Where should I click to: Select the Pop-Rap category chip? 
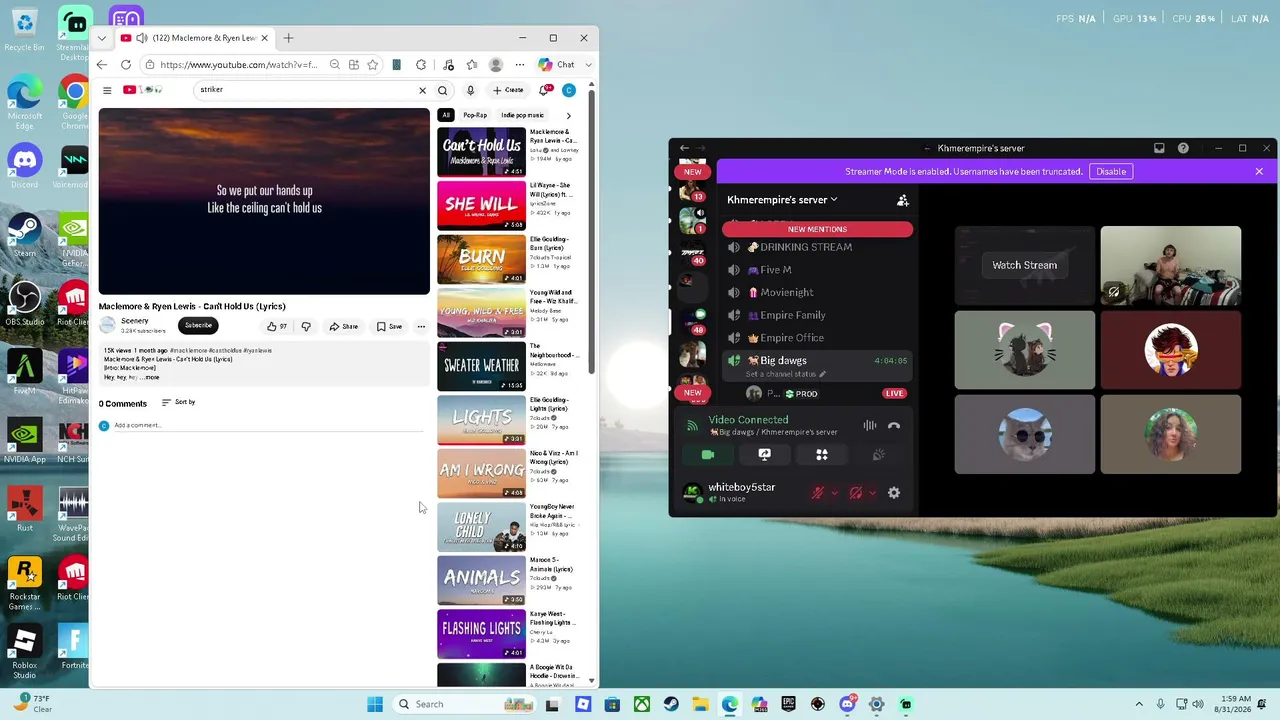point(475,115)
